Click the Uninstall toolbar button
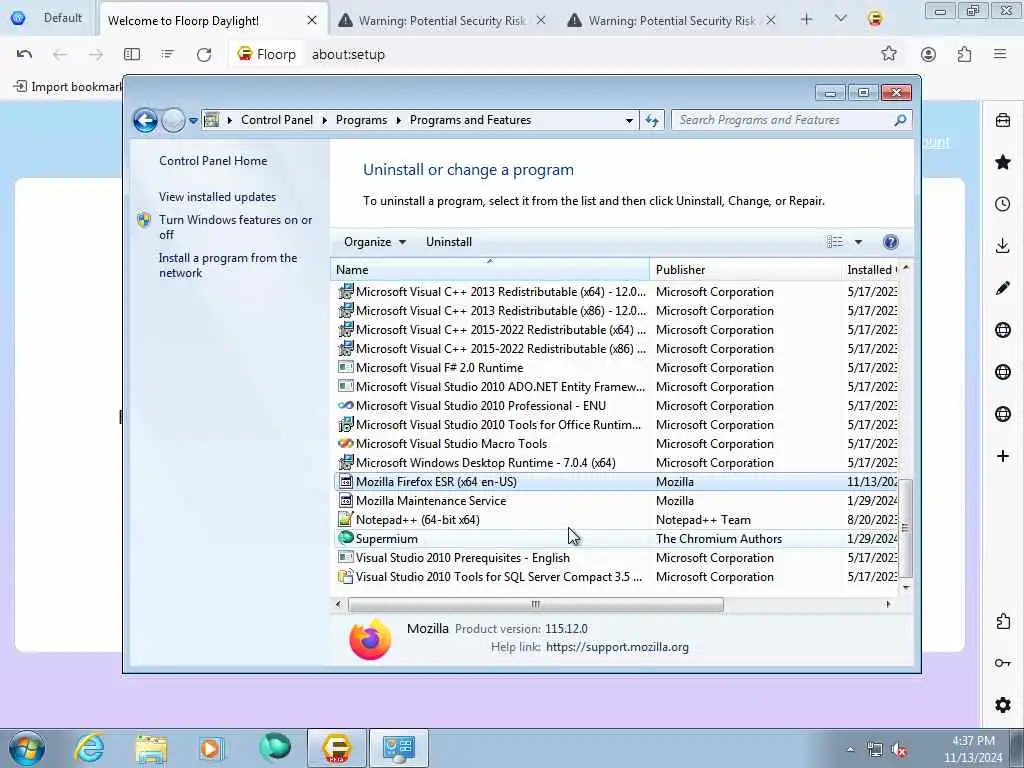This screenshot has width=1024, height=768. click(449, 242)
